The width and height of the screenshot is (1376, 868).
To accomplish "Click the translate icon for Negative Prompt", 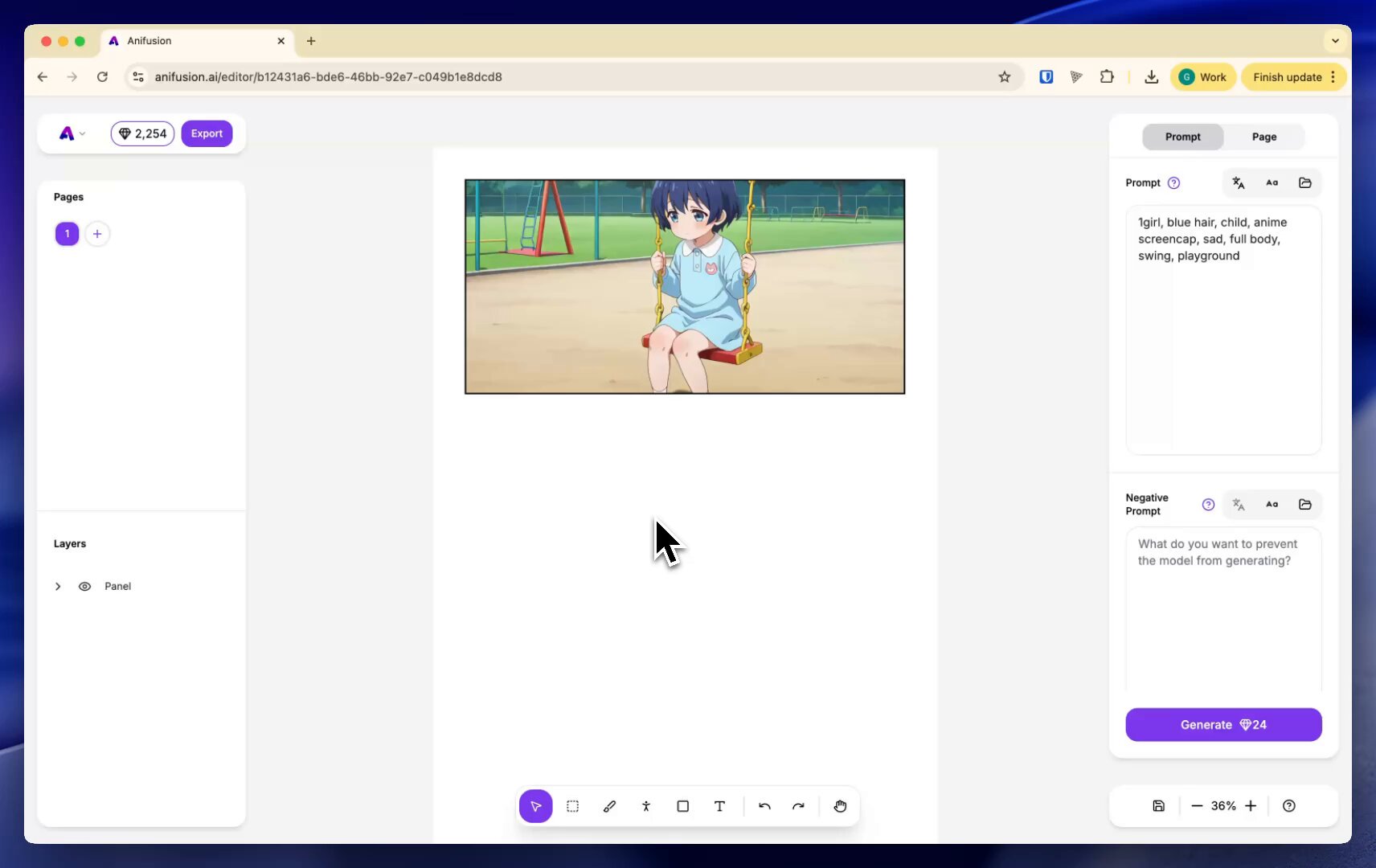I will [1239, 505].
